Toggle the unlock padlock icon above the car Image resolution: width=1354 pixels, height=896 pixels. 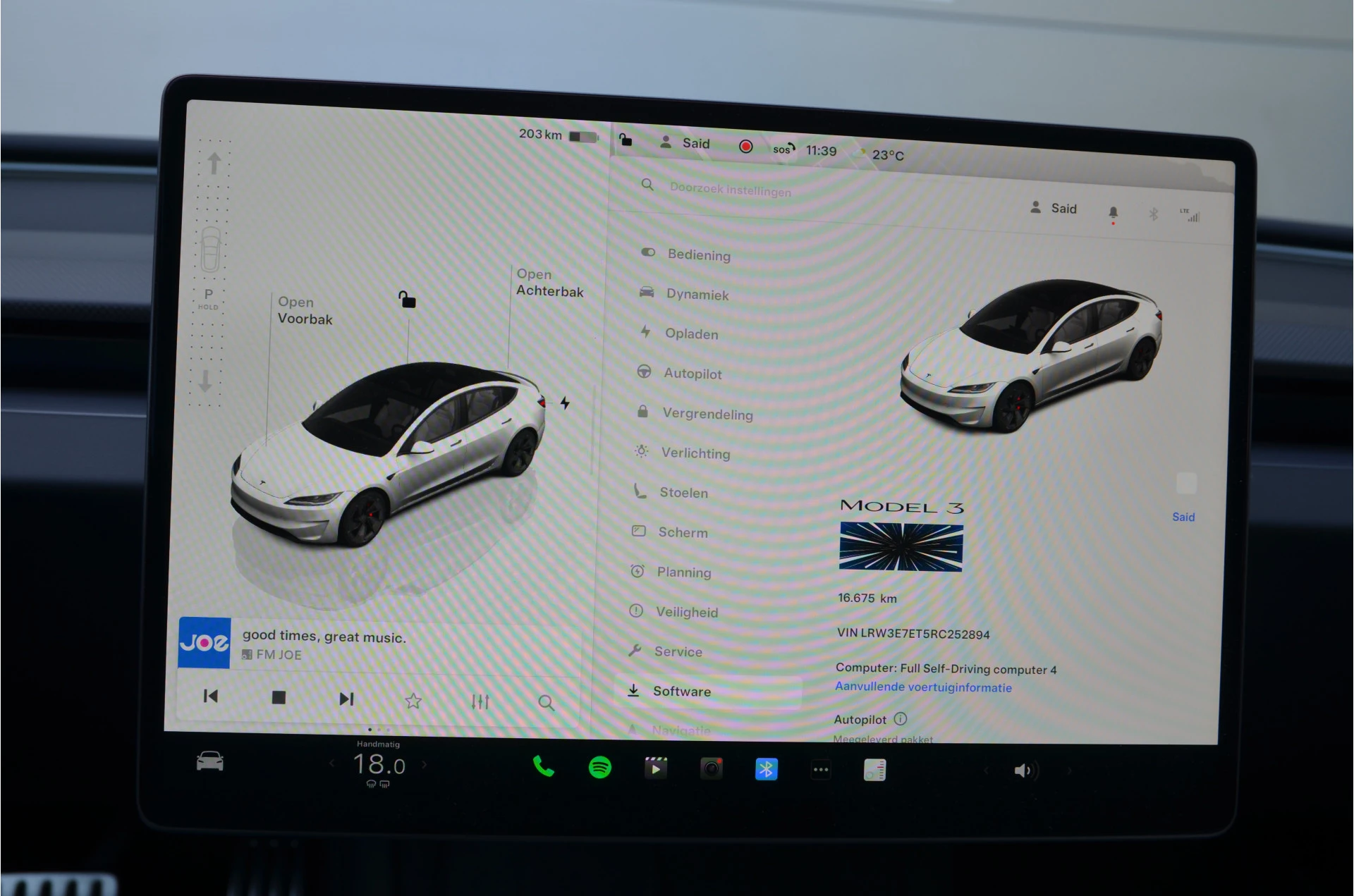pyautogui.click(x=407, y=299)
